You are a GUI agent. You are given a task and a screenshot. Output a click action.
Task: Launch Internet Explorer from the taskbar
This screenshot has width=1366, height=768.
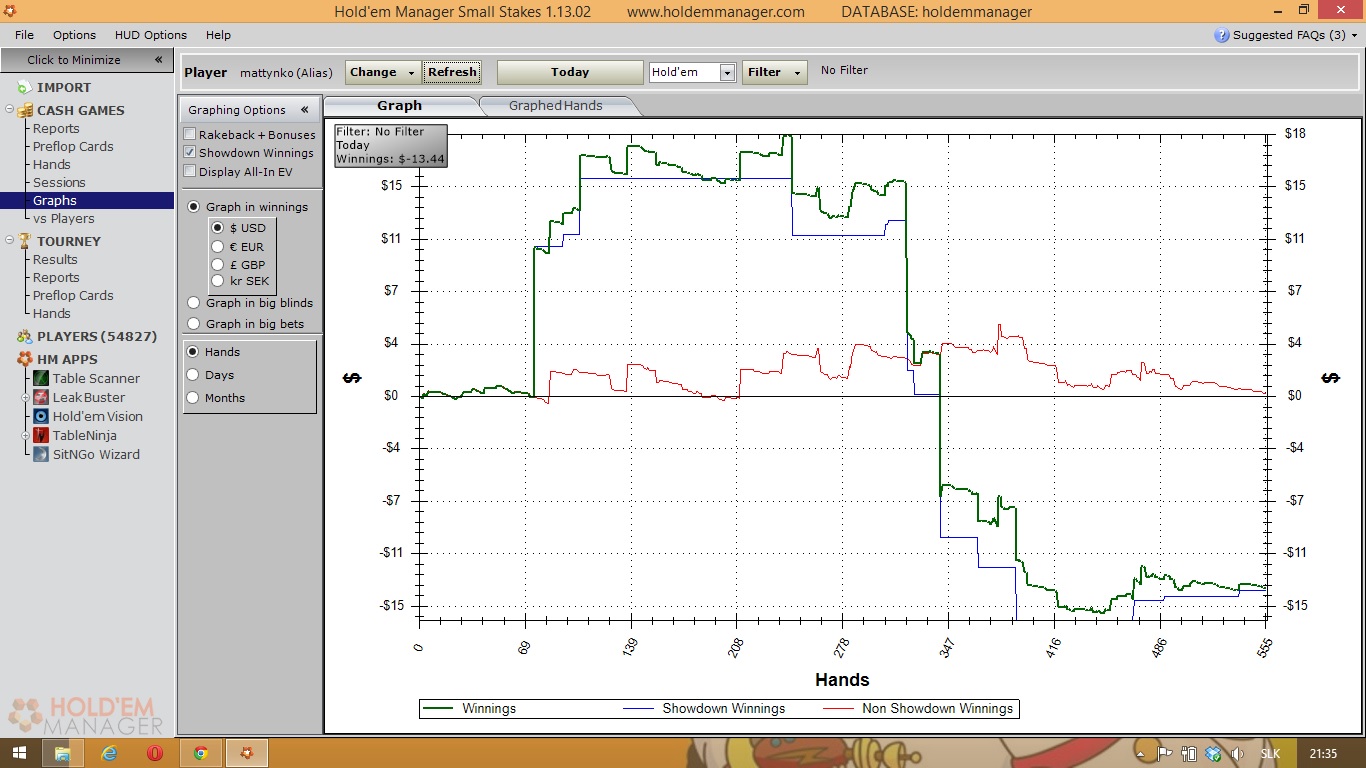[109, 753]
